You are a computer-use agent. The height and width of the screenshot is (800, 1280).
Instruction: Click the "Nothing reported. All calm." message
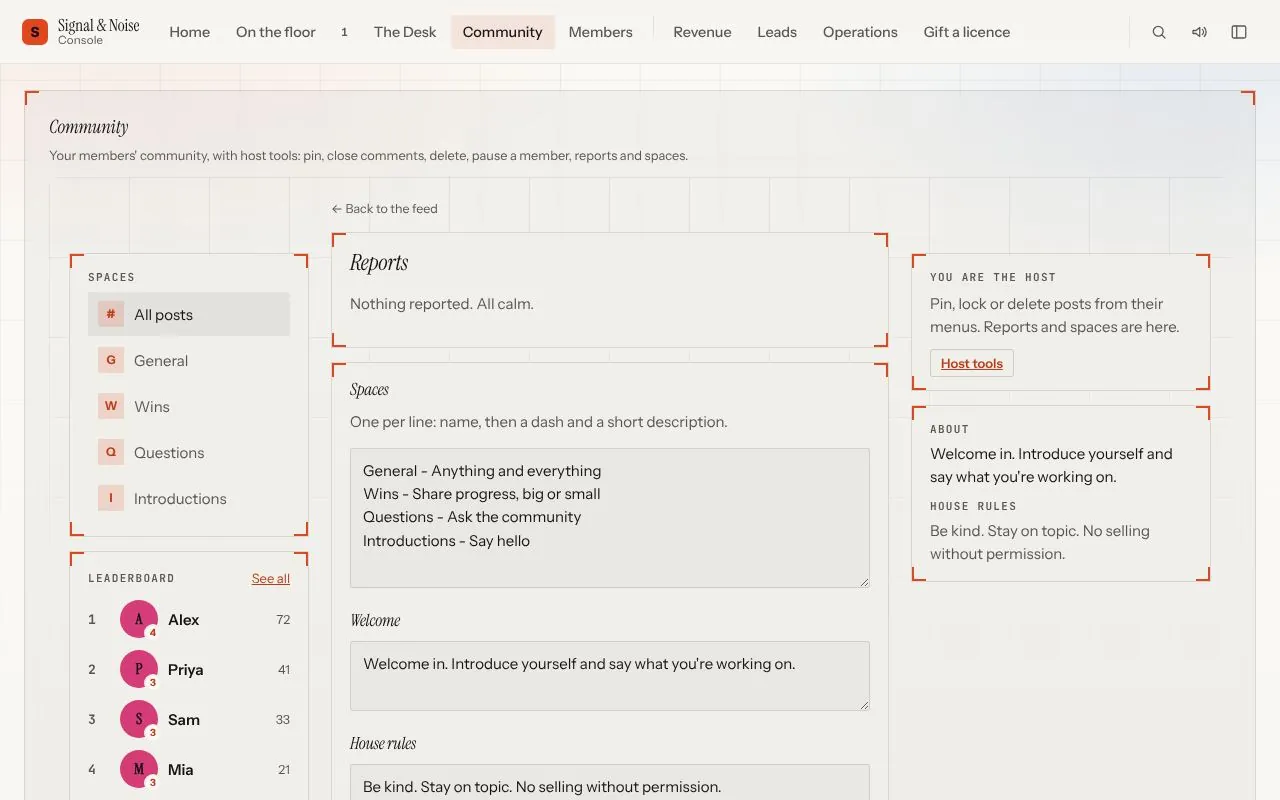pyautogui.click(x=442, y=304)
